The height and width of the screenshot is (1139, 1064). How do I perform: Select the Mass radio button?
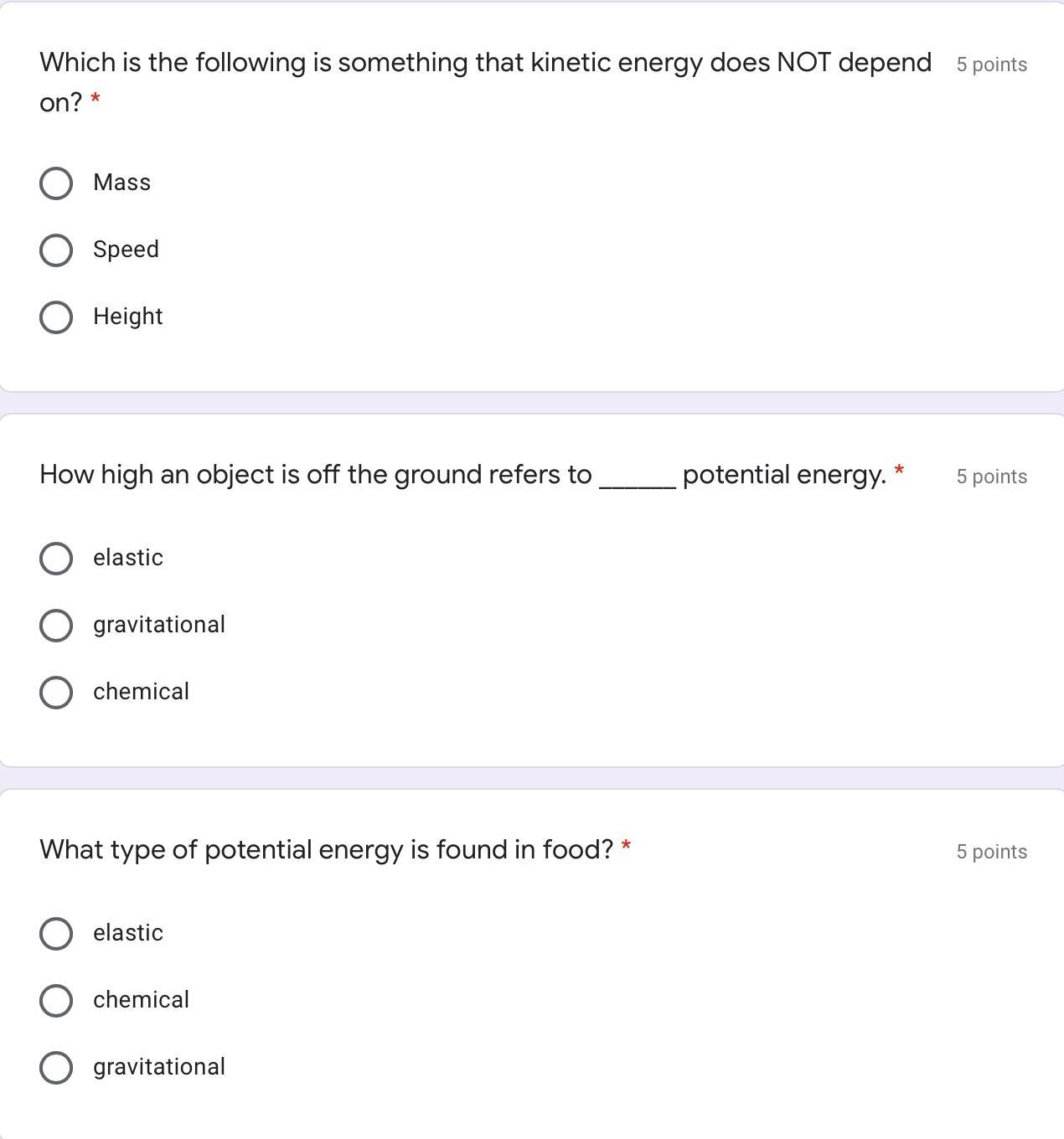coord(56,183)
